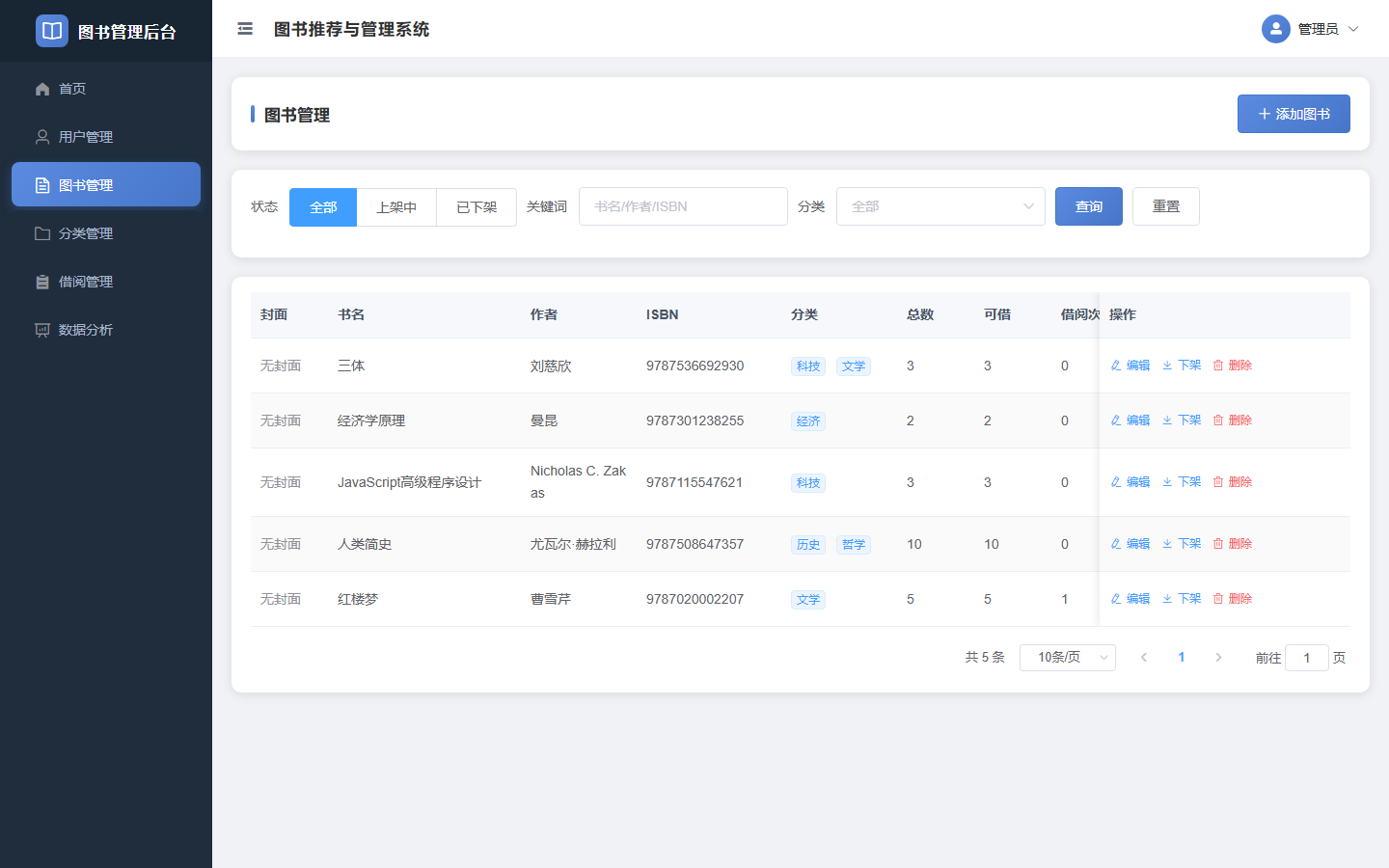
Task: Take 三体 off shelf with 下架
Action: [1182, 366]
